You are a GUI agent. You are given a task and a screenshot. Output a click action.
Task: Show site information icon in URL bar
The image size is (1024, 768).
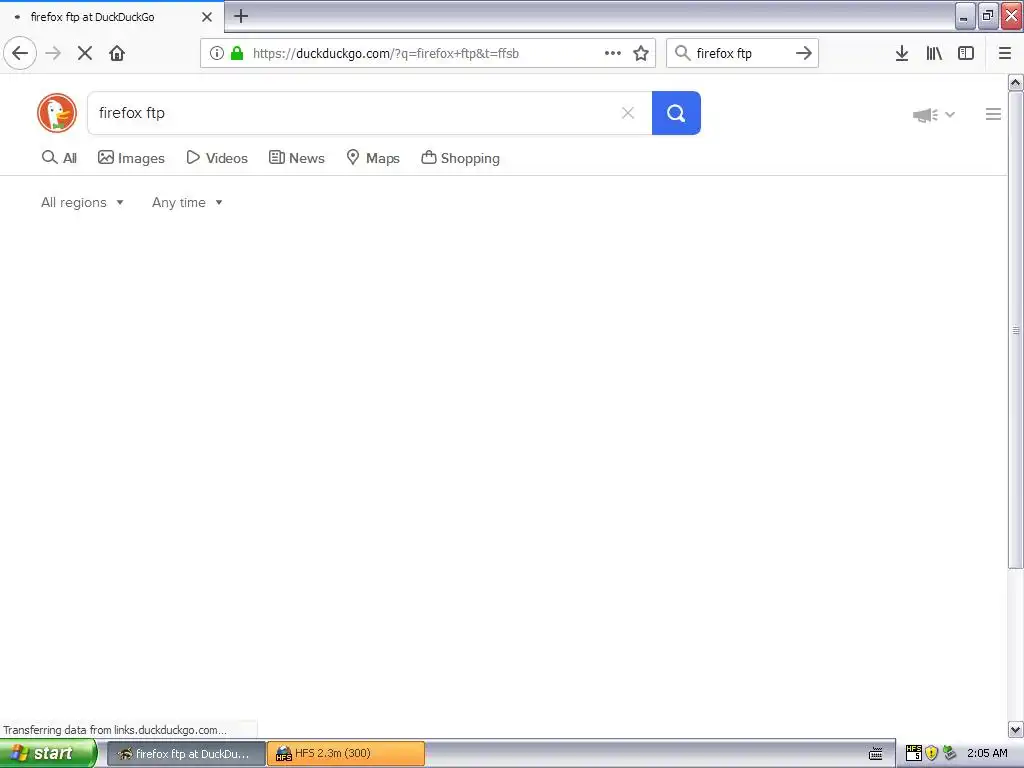217,53
